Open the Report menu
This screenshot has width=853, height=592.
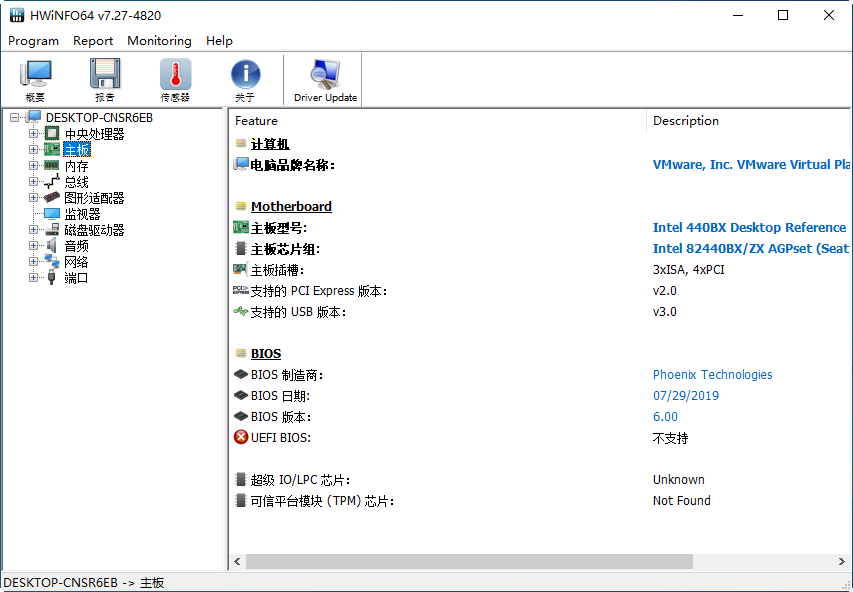(93, 41)
